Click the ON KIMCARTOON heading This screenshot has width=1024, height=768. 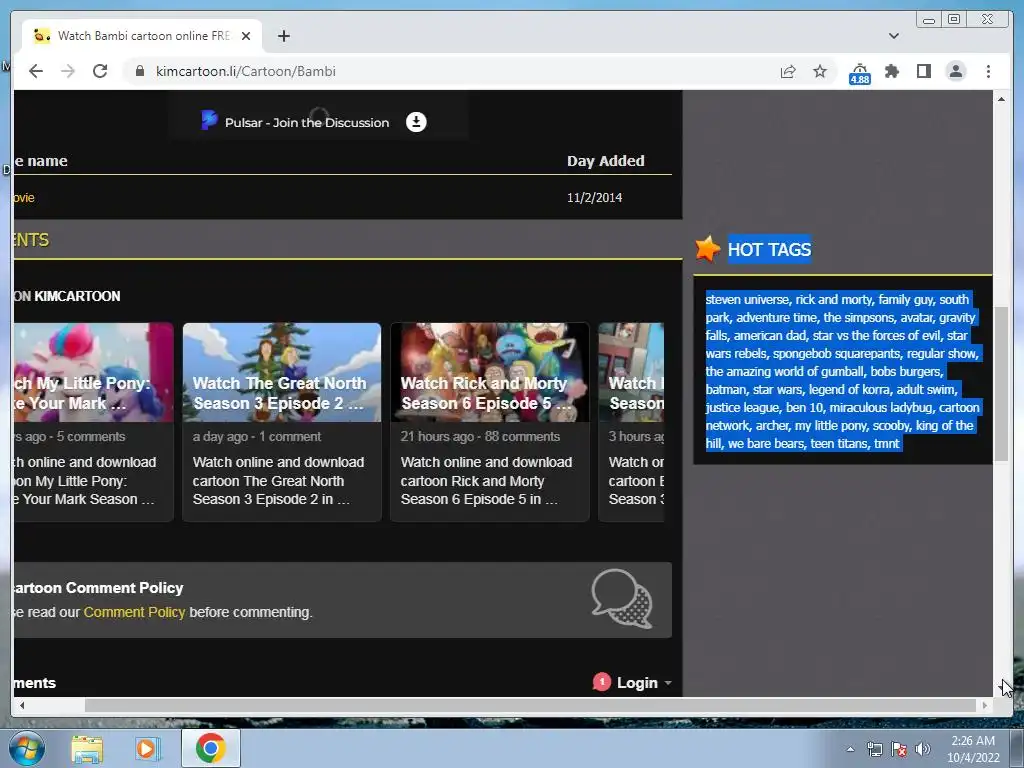(x=67, y=296)
